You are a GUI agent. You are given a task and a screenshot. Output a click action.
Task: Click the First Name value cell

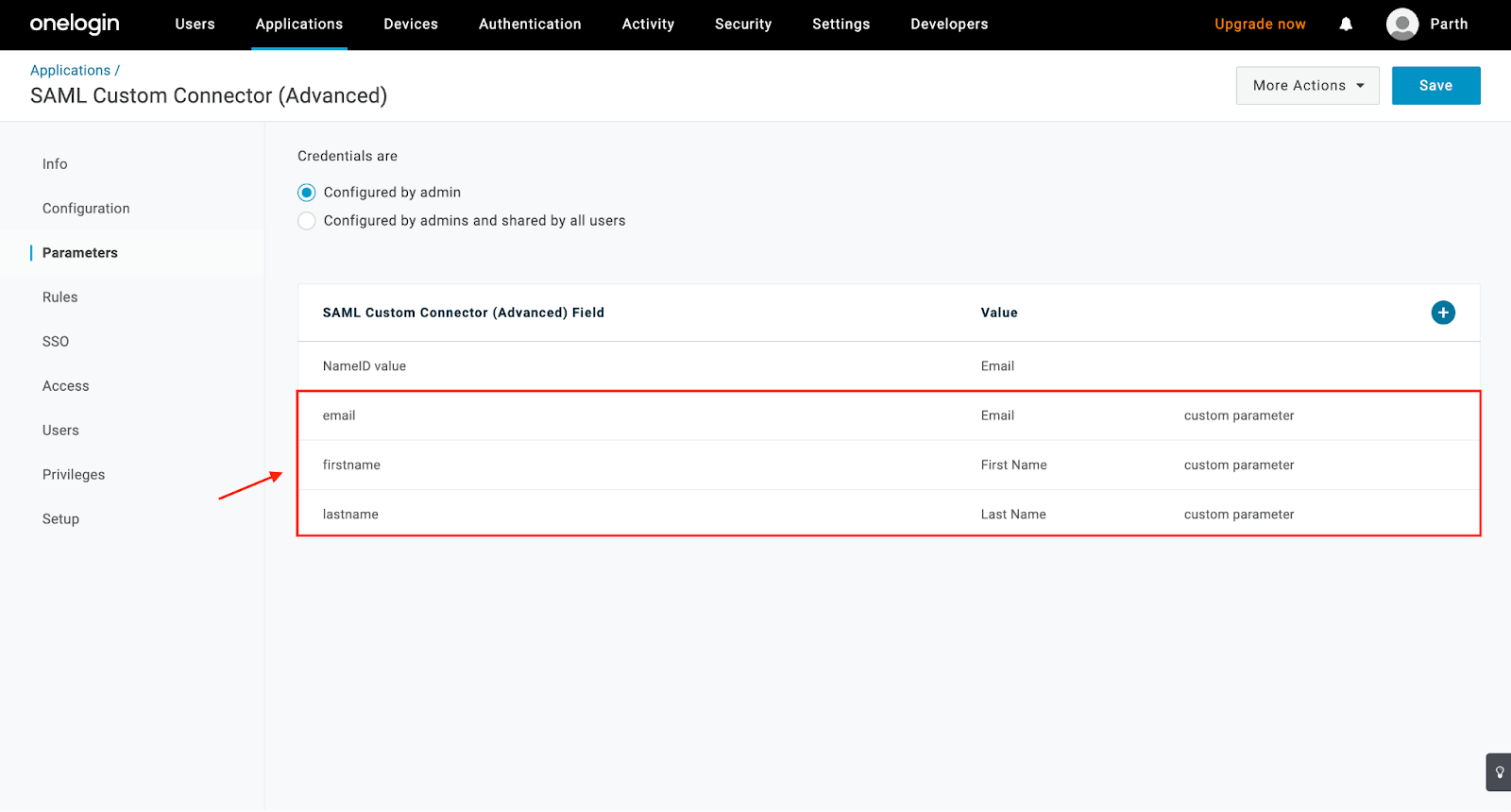pos(1013,465)
